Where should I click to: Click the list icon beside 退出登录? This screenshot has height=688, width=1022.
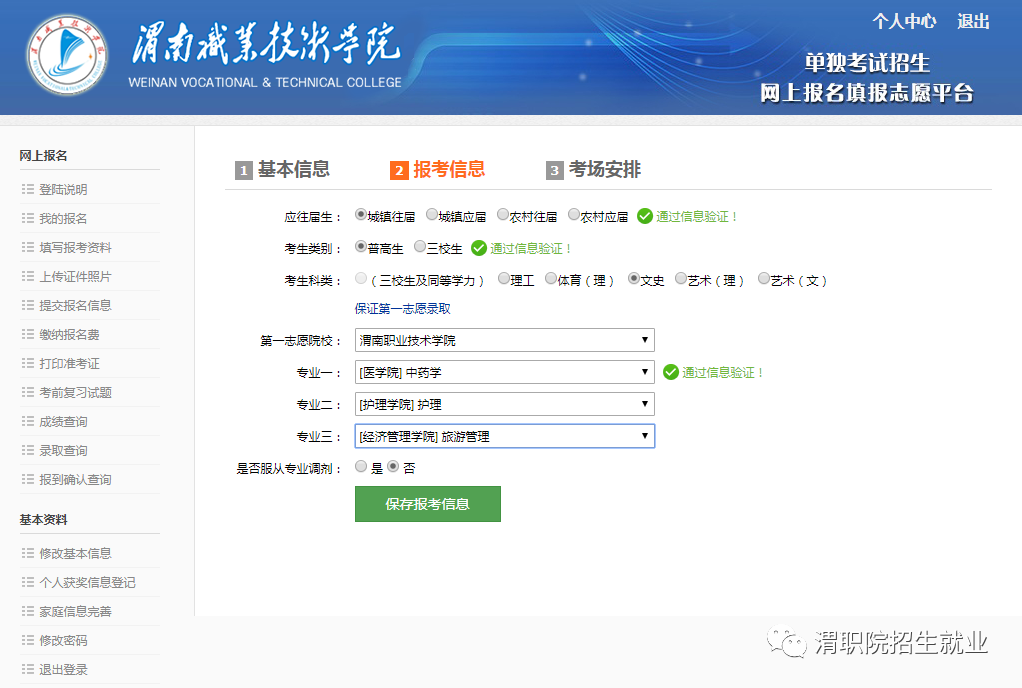pyautogui.click(x=27, y=669)
